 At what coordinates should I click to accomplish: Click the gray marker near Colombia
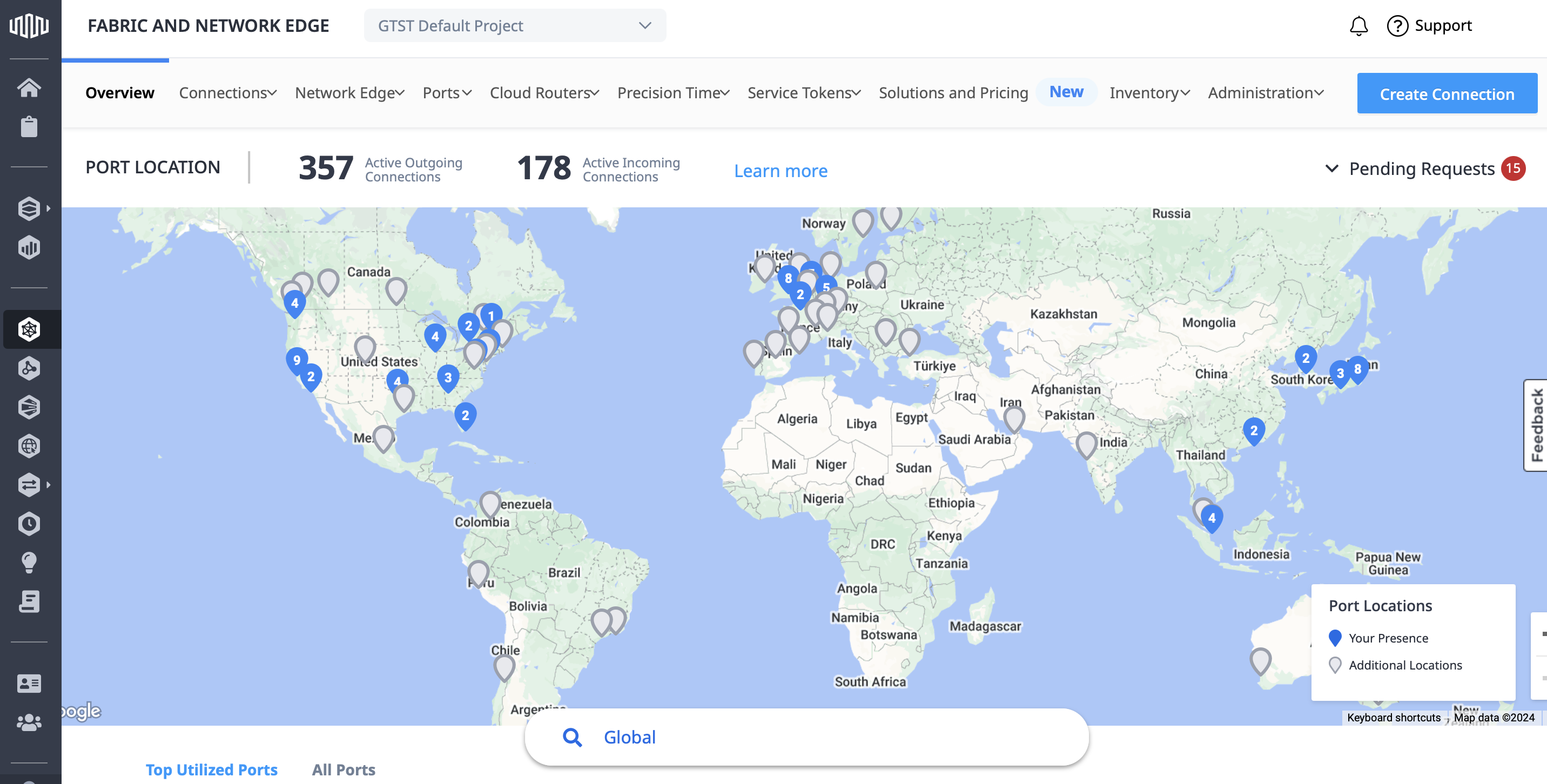[x=490, y=505]
